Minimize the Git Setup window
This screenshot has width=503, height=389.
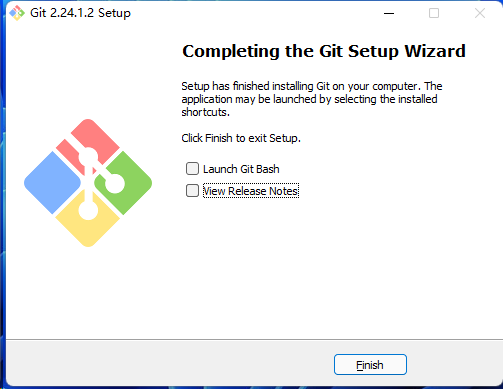coord(389,13)
